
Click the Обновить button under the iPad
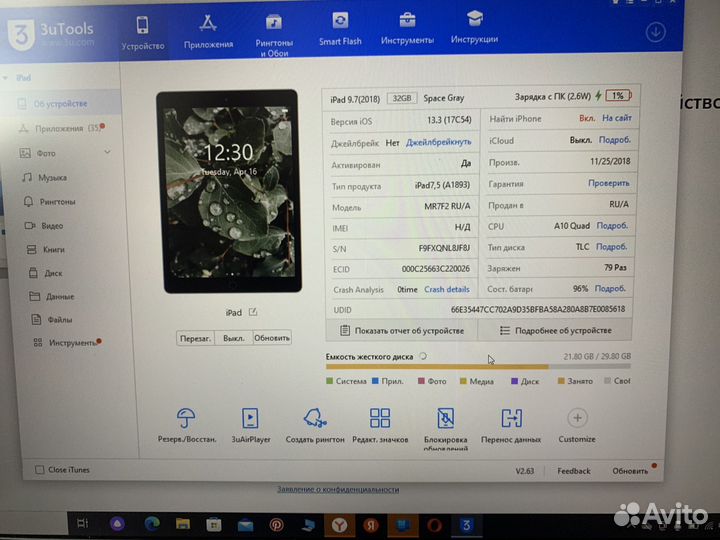pyautogui.click(x=272, y=338)
